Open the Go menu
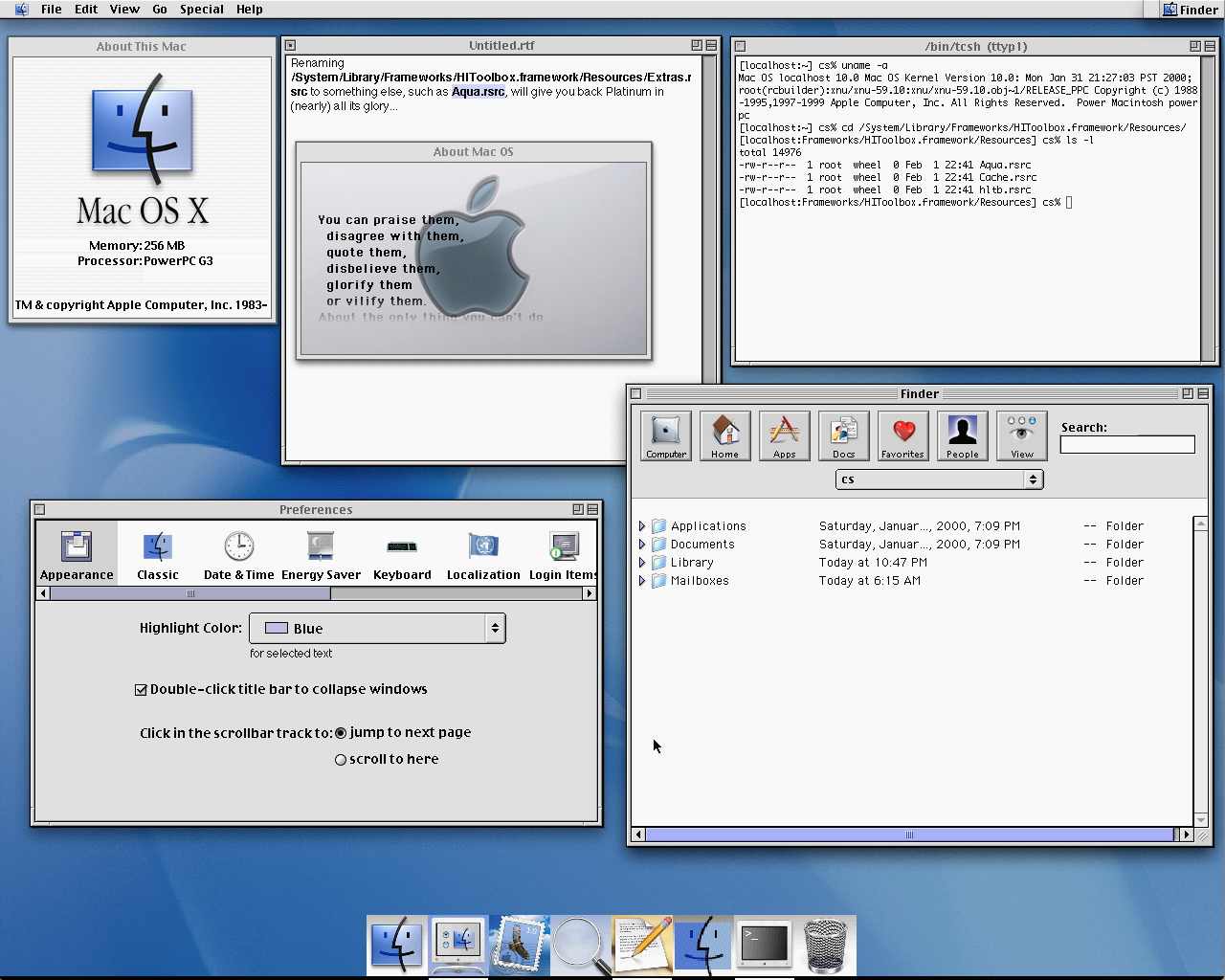Viewport: 1225px width, 980px height. (160, 10)
